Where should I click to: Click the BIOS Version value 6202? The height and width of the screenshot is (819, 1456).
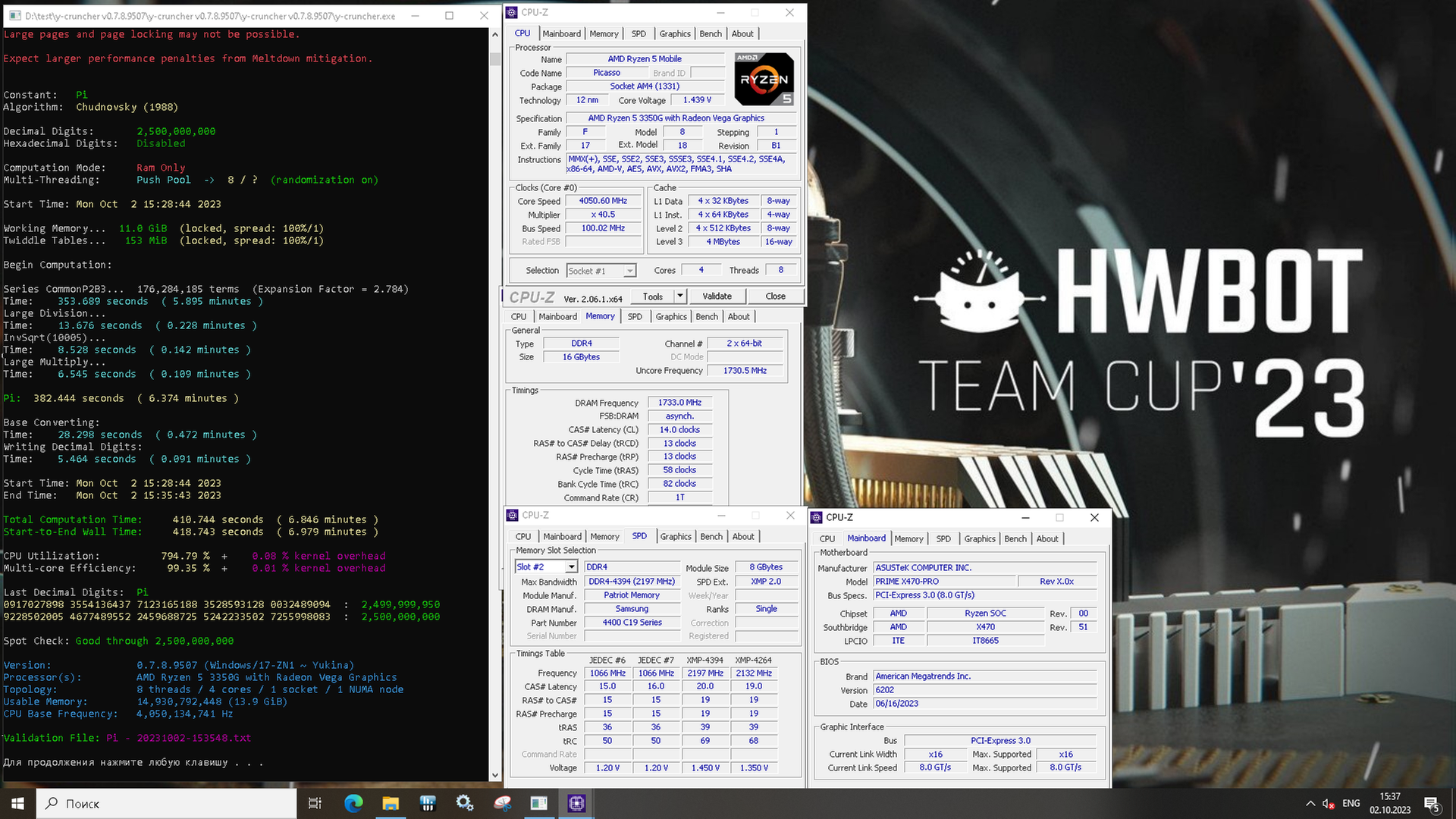(x=984, y=690)
